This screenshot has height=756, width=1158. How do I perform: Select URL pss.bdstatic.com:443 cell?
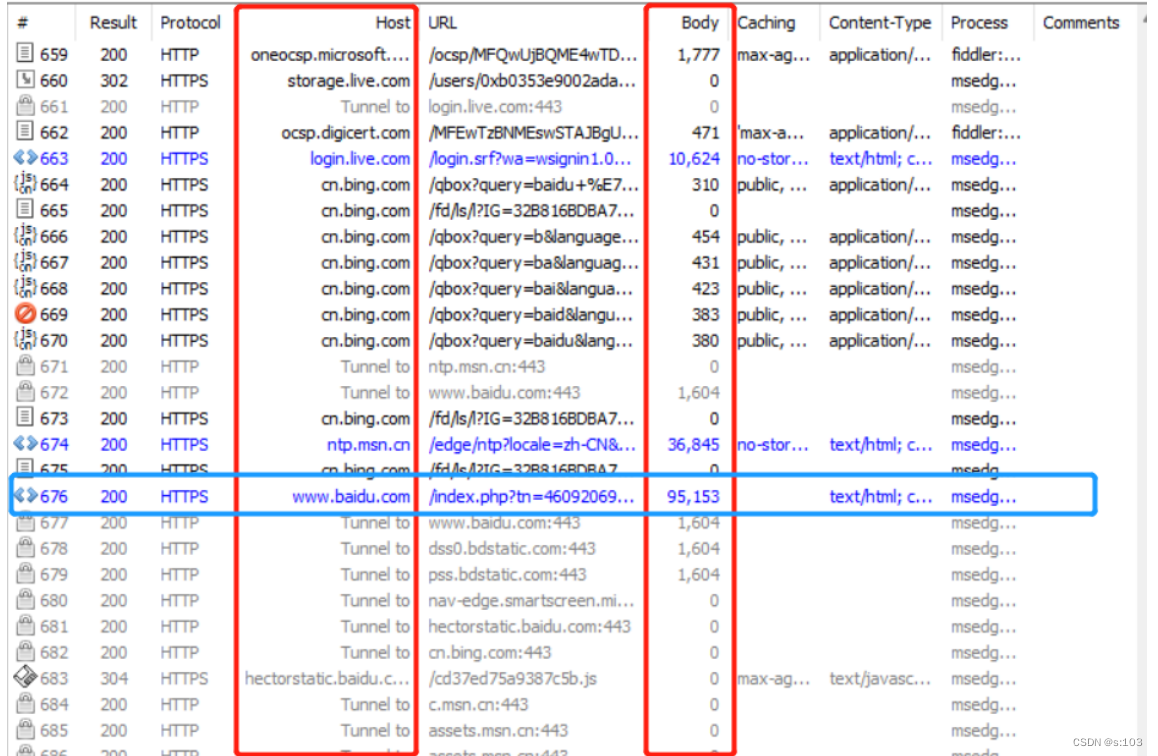[x=507, y=574]
